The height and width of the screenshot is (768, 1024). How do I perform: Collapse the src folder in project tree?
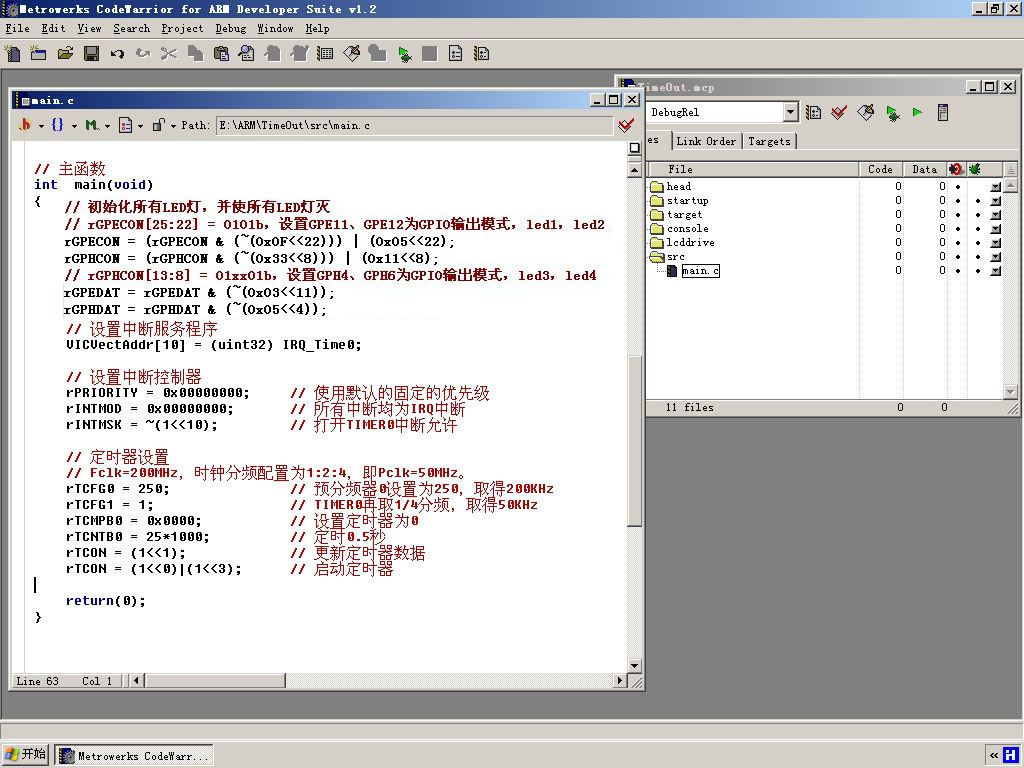(x=657, y=257)
